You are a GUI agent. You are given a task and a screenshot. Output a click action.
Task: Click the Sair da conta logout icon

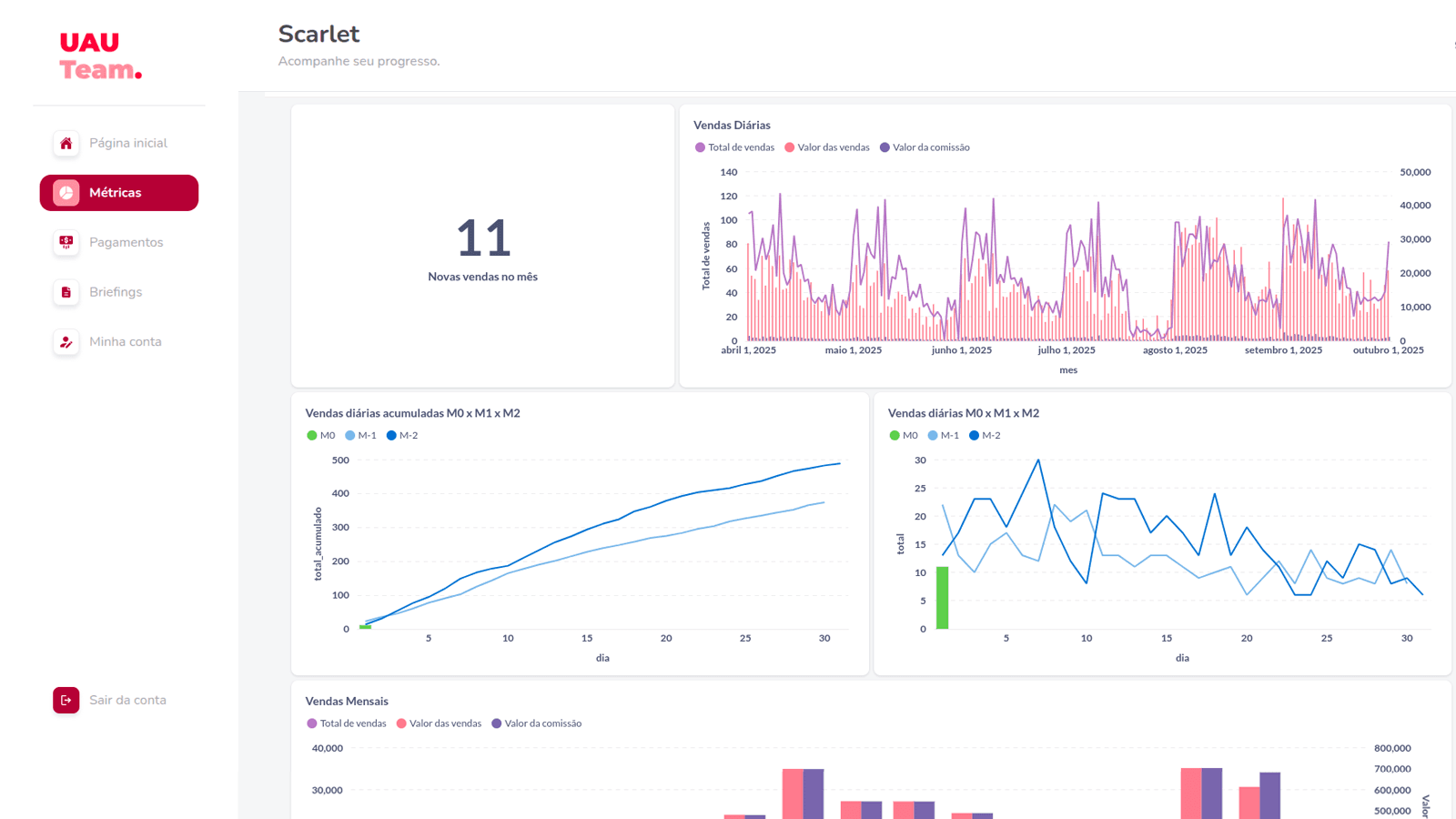pos(66,700)
